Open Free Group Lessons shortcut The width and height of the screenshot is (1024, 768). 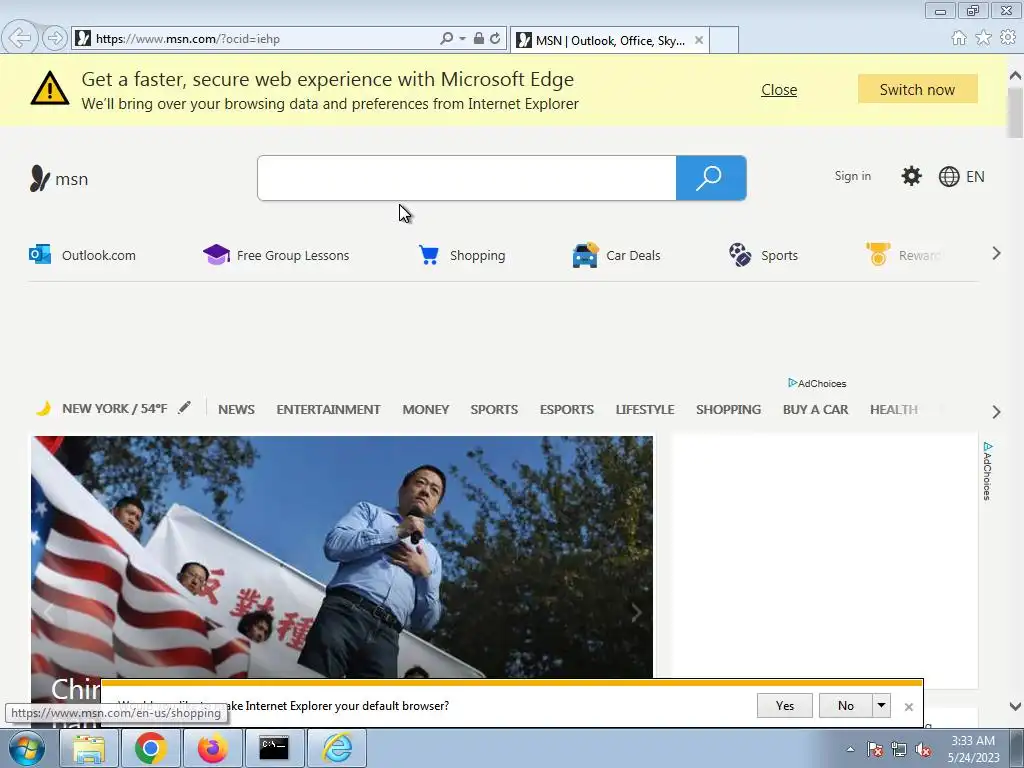276,255
